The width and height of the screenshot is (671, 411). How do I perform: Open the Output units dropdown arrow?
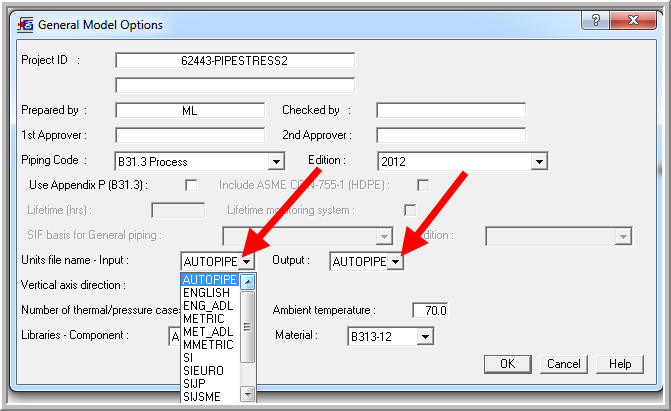pyautogui.click(x=396, y=262)
